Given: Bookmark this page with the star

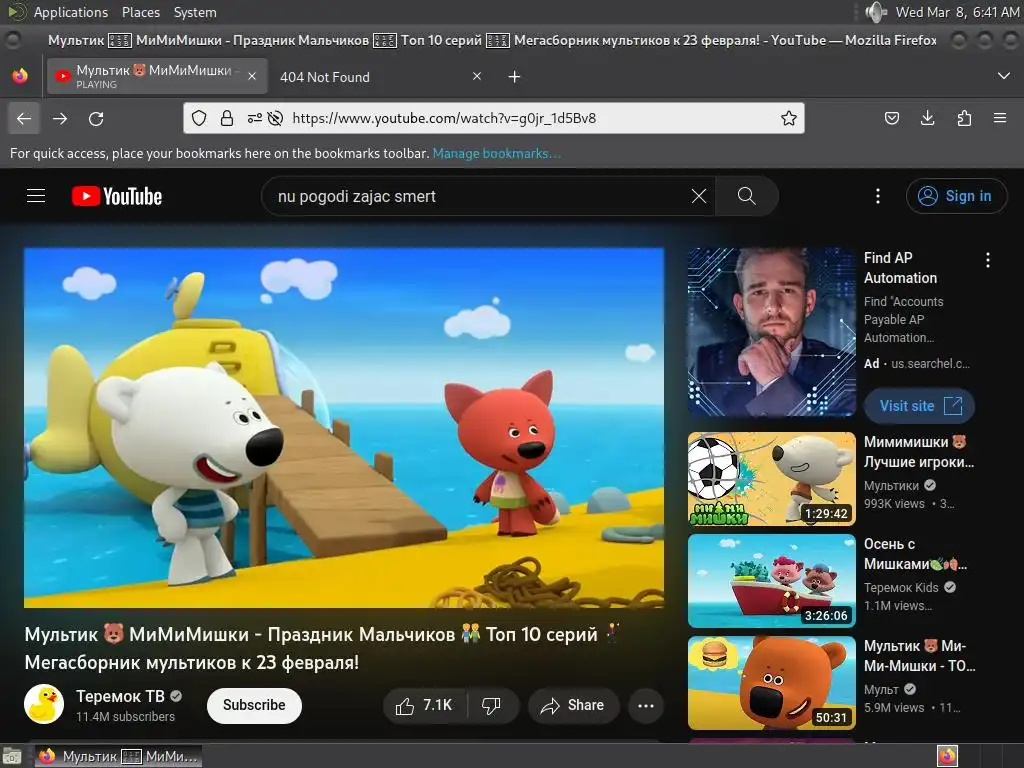Looking at the screenshot, I should (789, 118).
